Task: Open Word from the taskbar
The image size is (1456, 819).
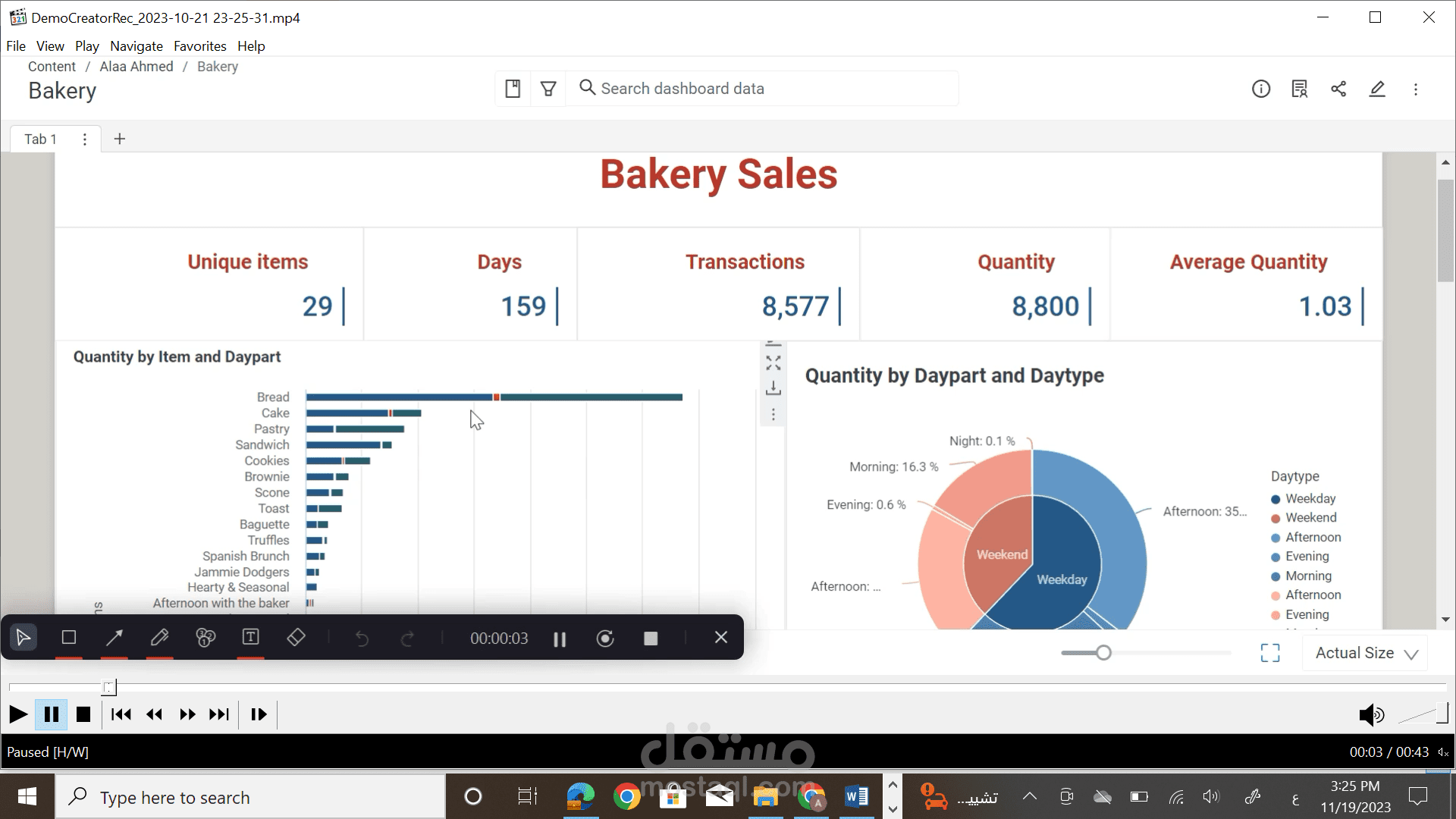Action: [857, 796]
